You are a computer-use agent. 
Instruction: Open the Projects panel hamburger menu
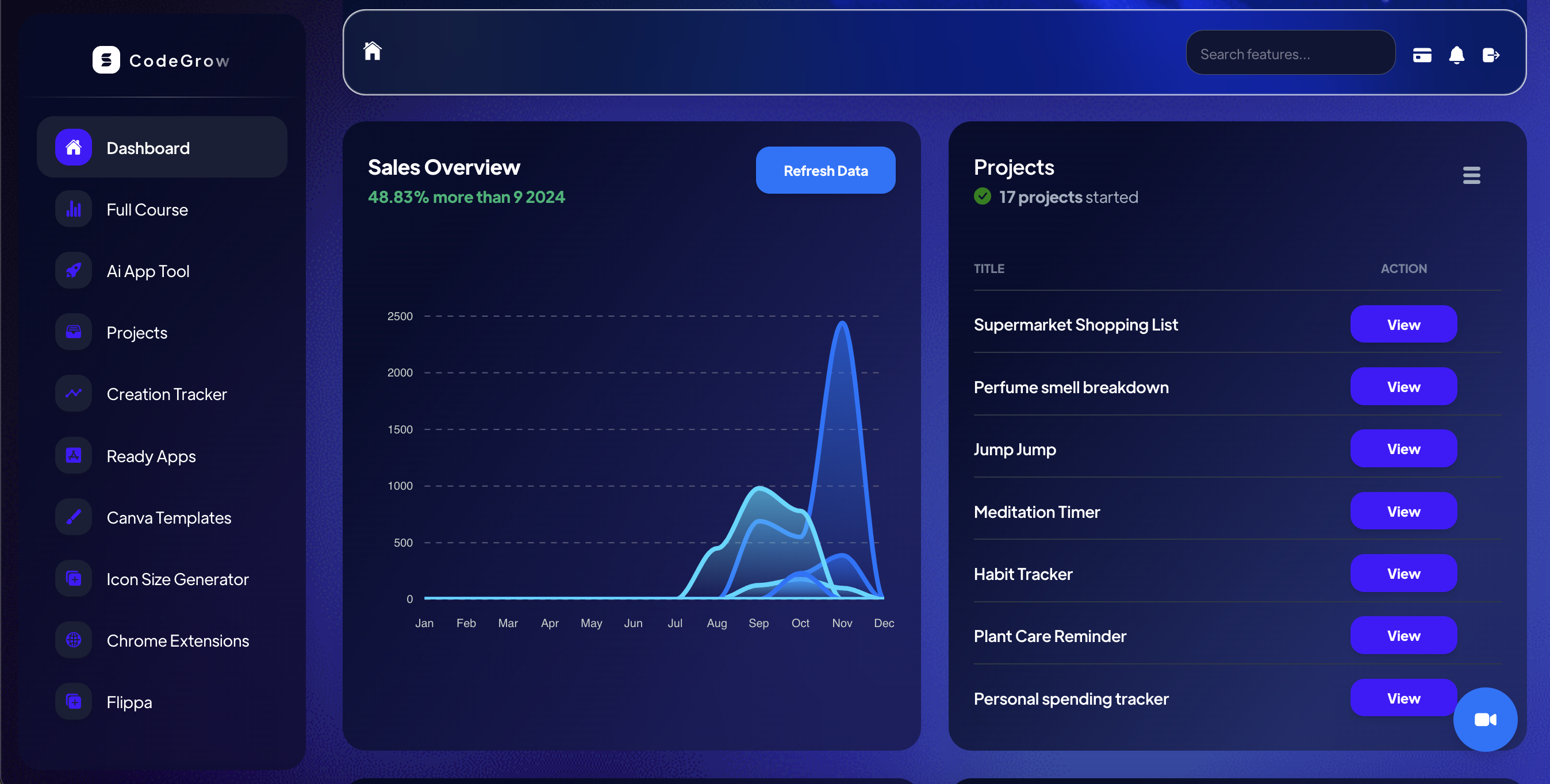pyautogui.click(x=1471, y=175)
